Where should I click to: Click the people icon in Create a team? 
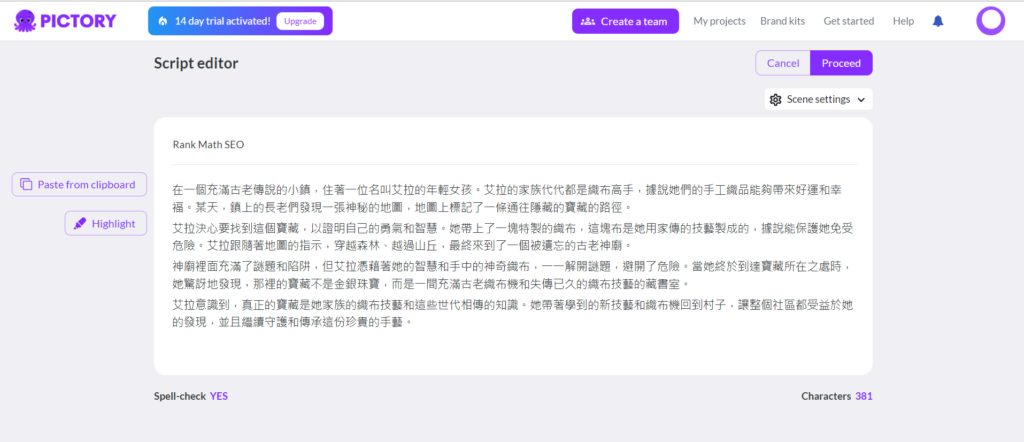point(587,21)
